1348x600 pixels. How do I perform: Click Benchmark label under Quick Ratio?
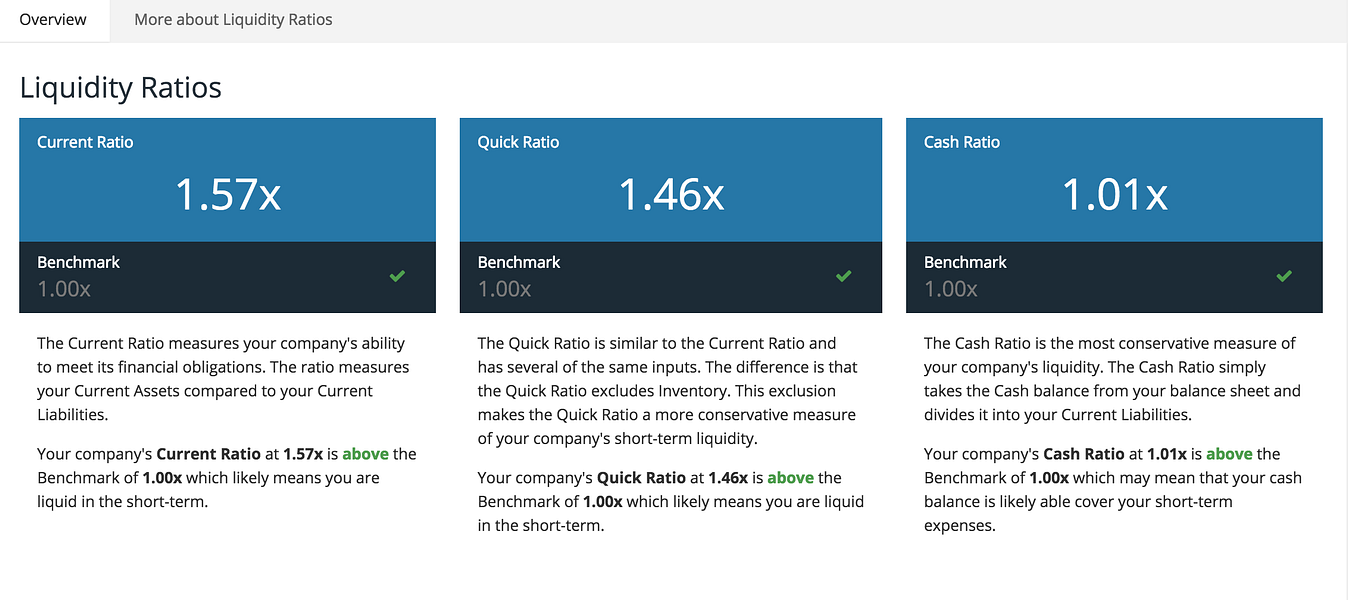518,262
